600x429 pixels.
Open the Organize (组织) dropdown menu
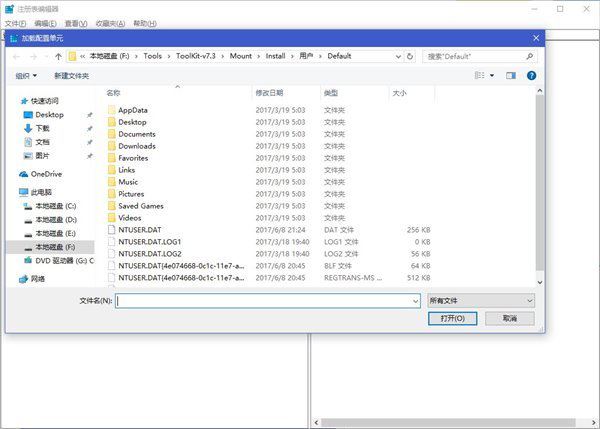pos(26,75)
